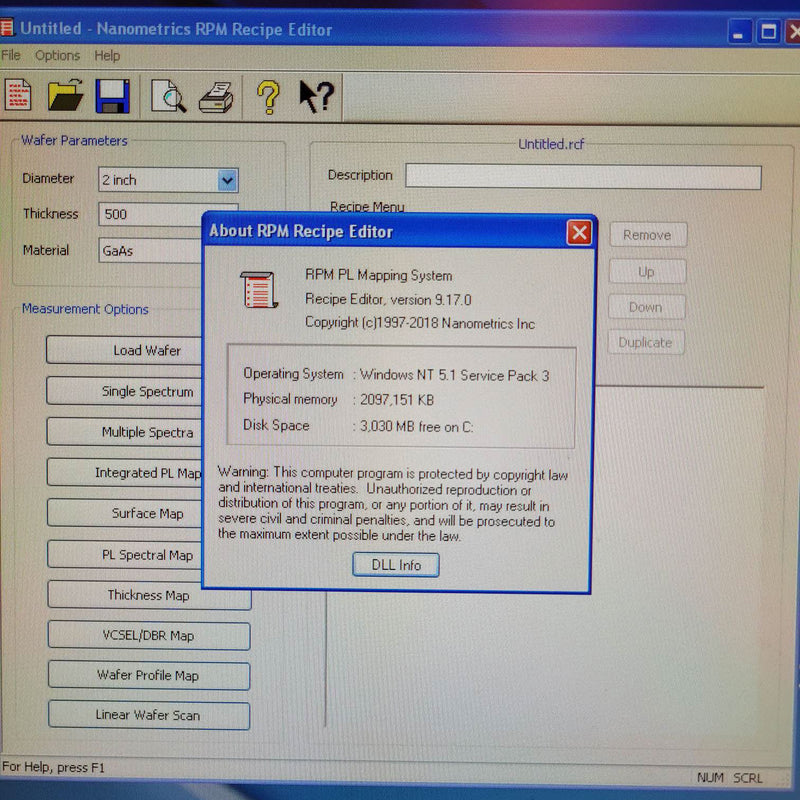The width and height of the screenshot is (800, 800).
Task: Focus the Thickness input field
Action: point(150,214)
